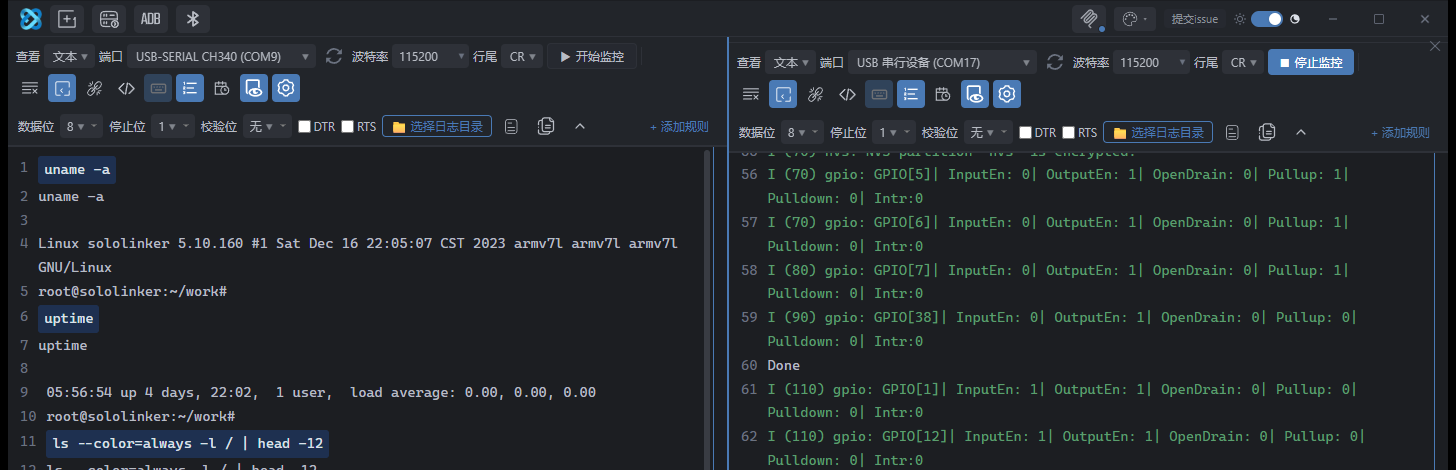
Task: Enable DTR checkbox in COM17 panel
Action: pos(1026,133)
